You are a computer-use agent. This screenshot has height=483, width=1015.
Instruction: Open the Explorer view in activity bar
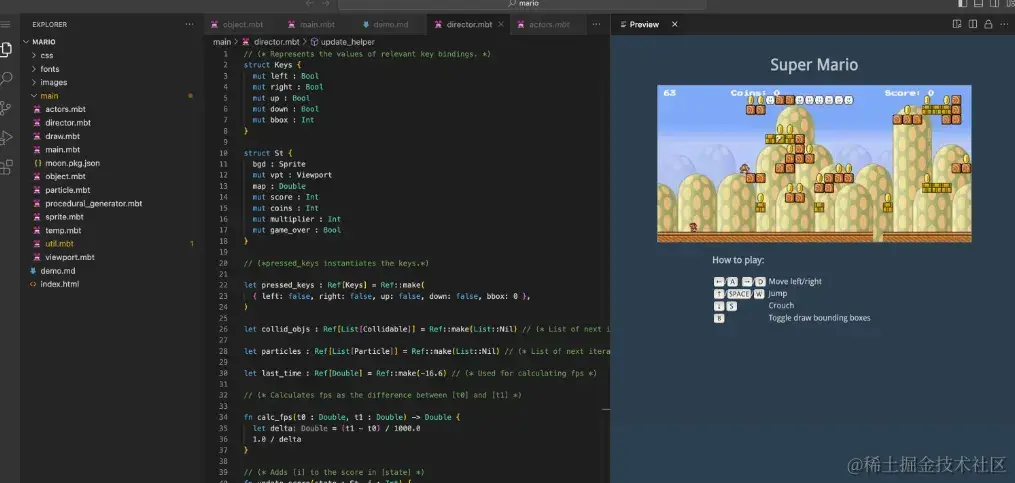point(6,49)
